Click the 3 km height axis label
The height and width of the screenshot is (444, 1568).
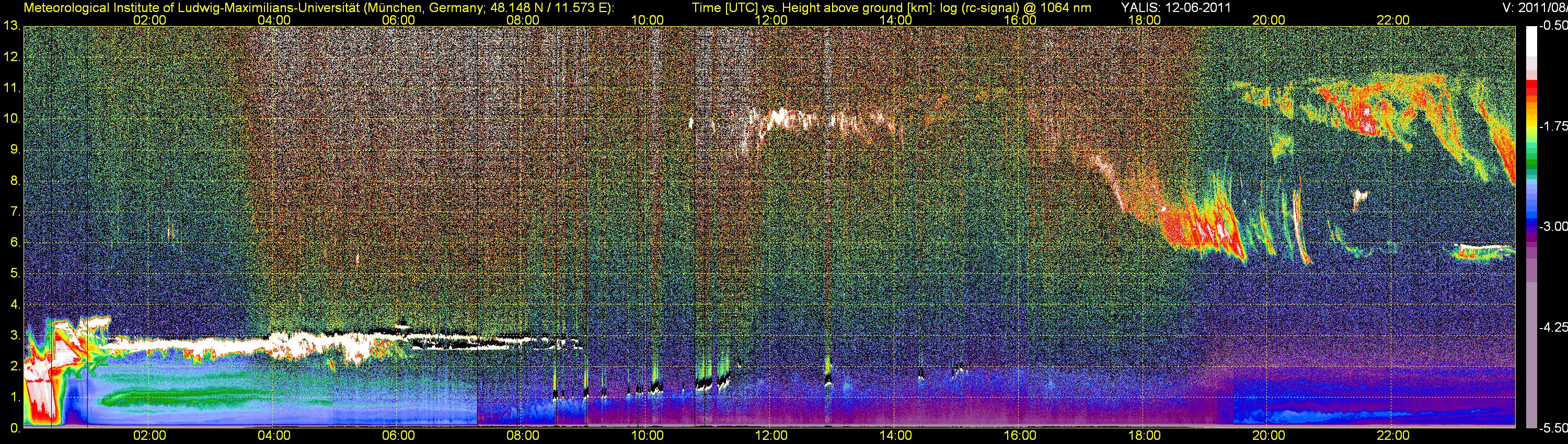click(15, 335)
